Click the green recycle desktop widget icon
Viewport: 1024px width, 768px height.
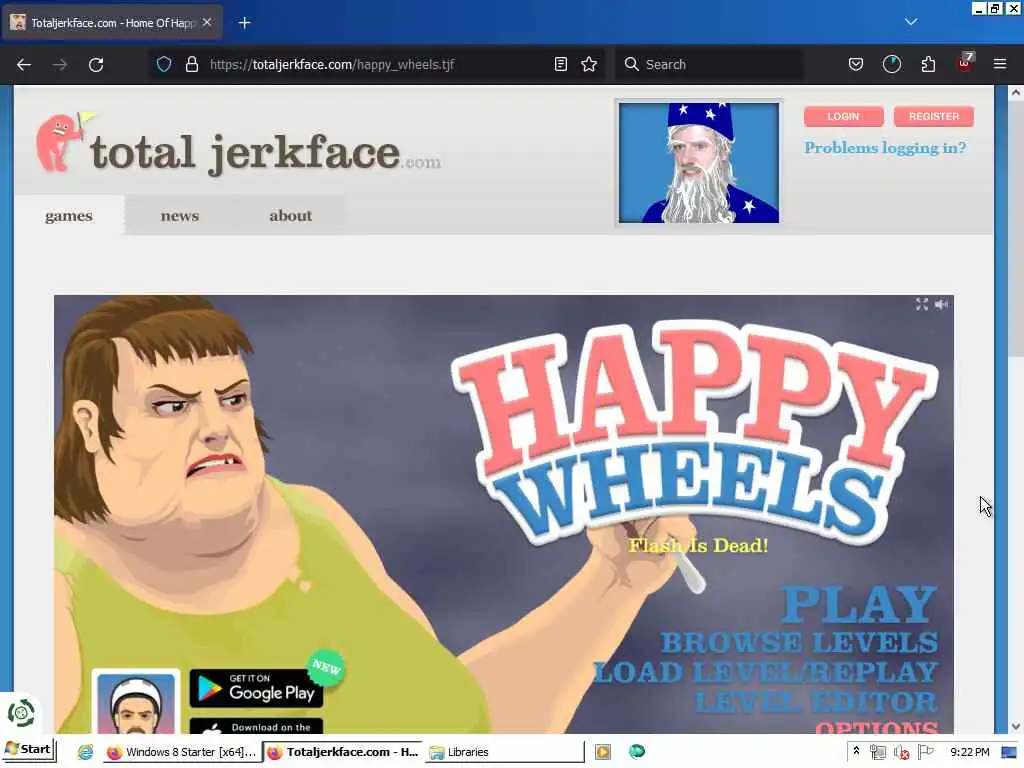click(x=21, y=712)
